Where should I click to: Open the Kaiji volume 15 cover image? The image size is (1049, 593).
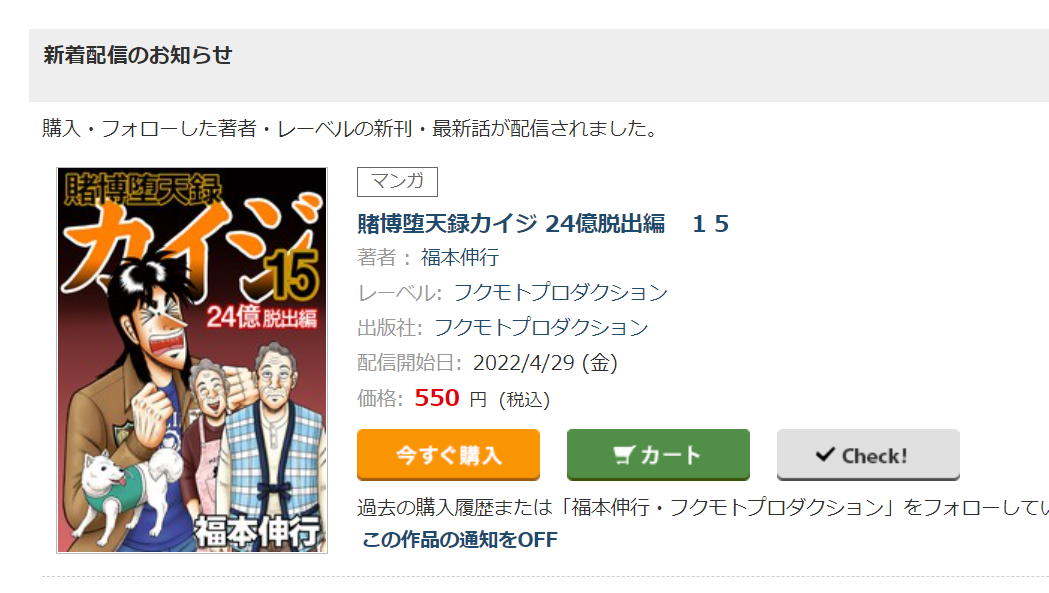(192, 360)
